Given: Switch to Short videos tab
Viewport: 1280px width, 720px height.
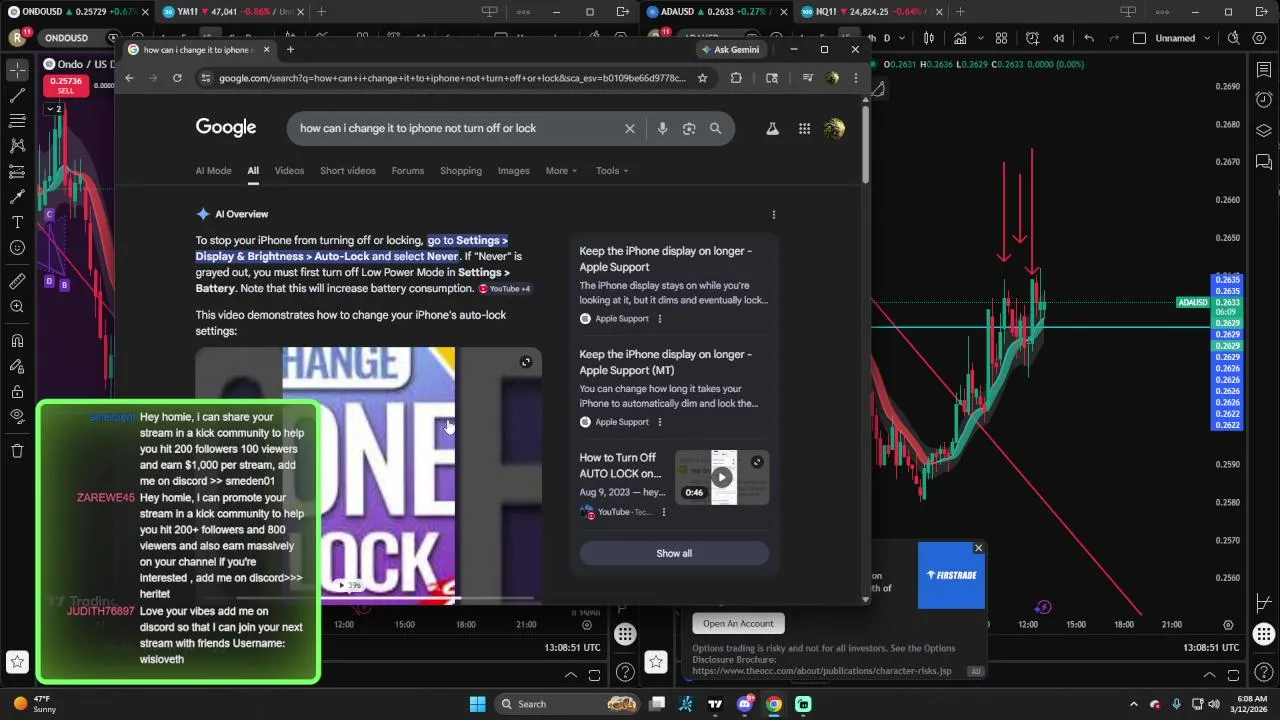Looking at the screenshot, I should tap(348, 171).
